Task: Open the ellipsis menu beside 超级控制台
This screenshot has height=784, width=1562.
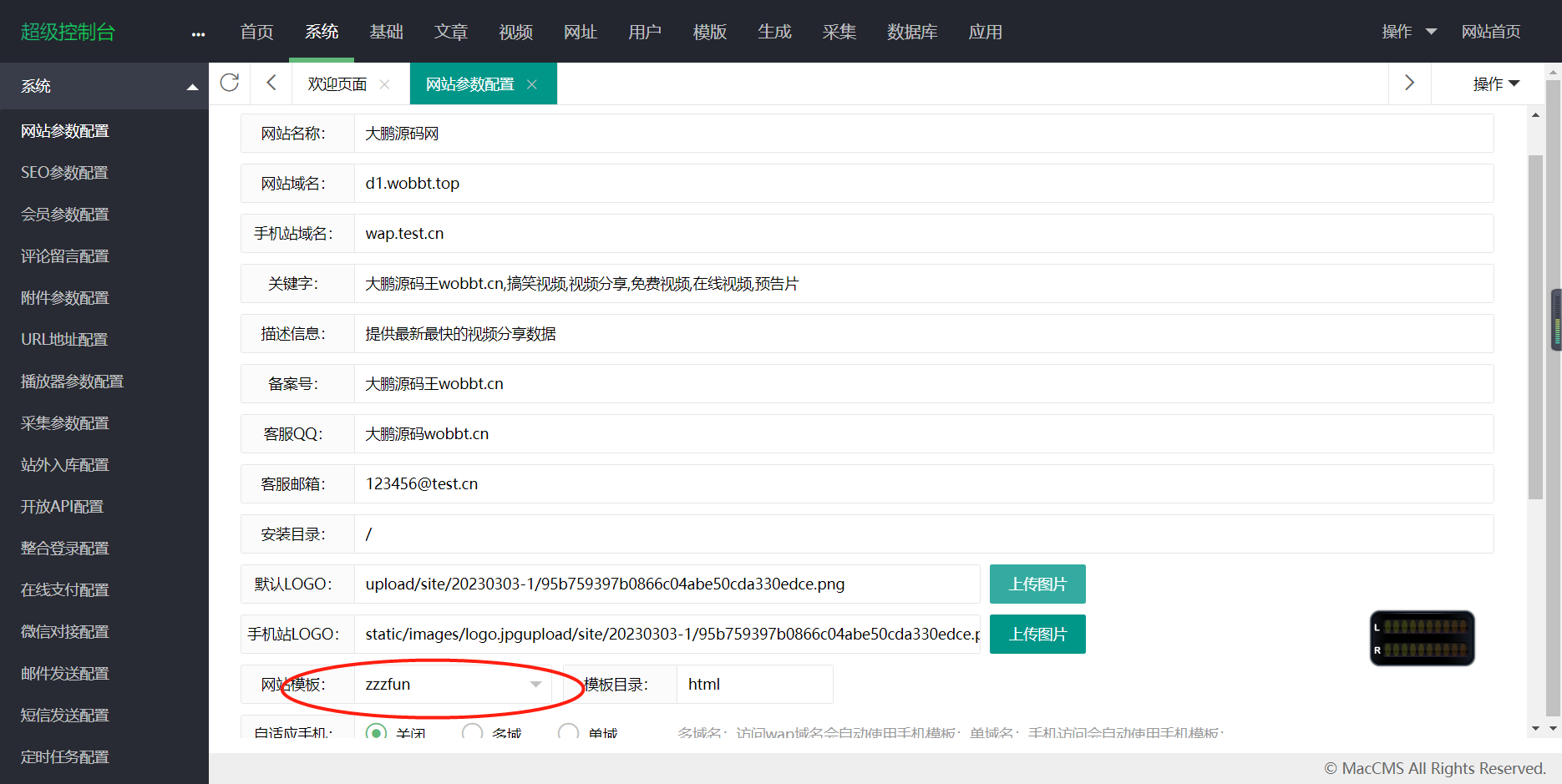Action: pos(198,33)
